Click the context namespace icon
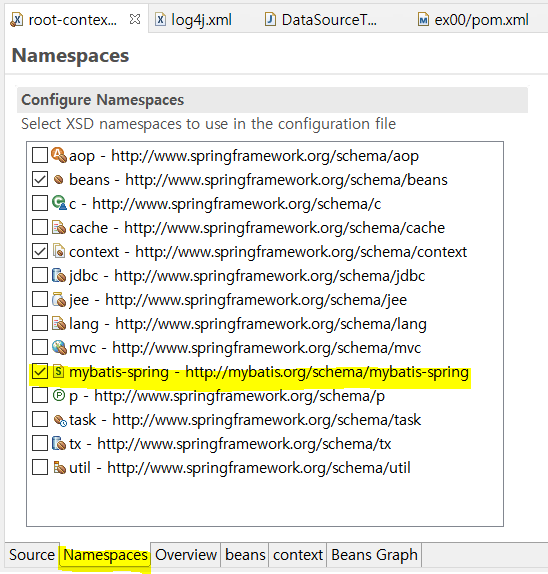This screenshot has height=574, width=548. click(x=59, y=251)
